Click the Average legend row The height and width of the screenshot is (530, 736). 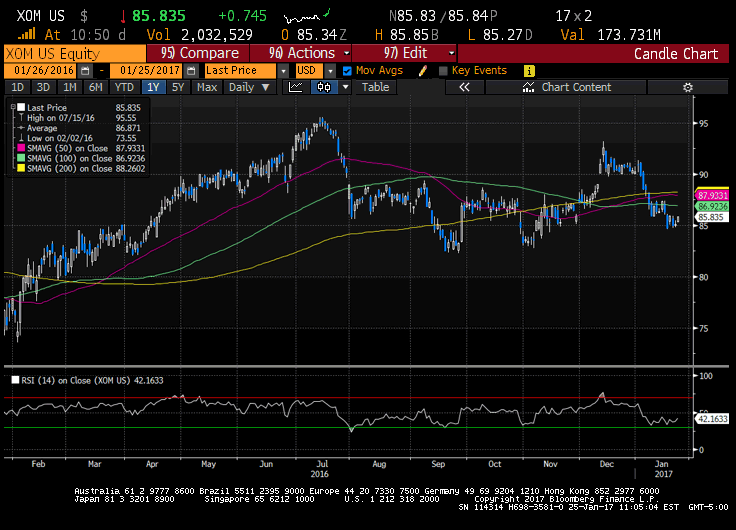coord(79,128)
